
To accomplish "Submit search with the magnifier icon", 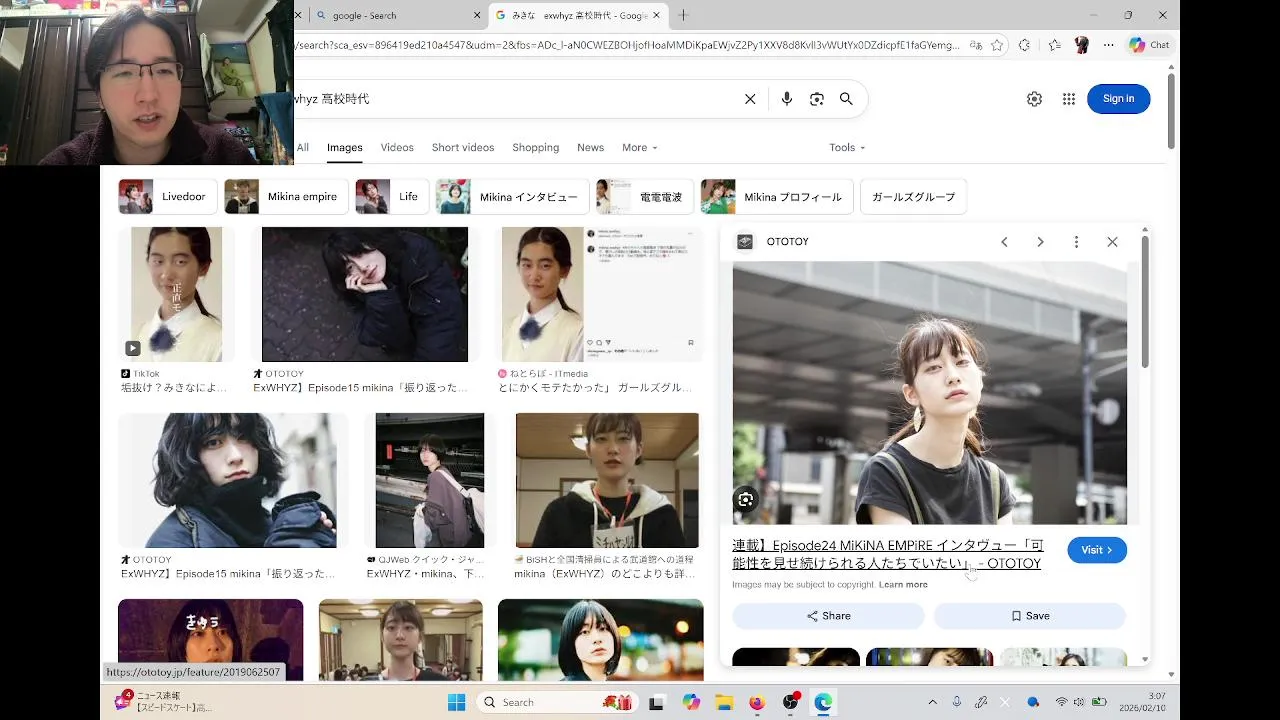I will pyautogui.click(x=846, y=99).
